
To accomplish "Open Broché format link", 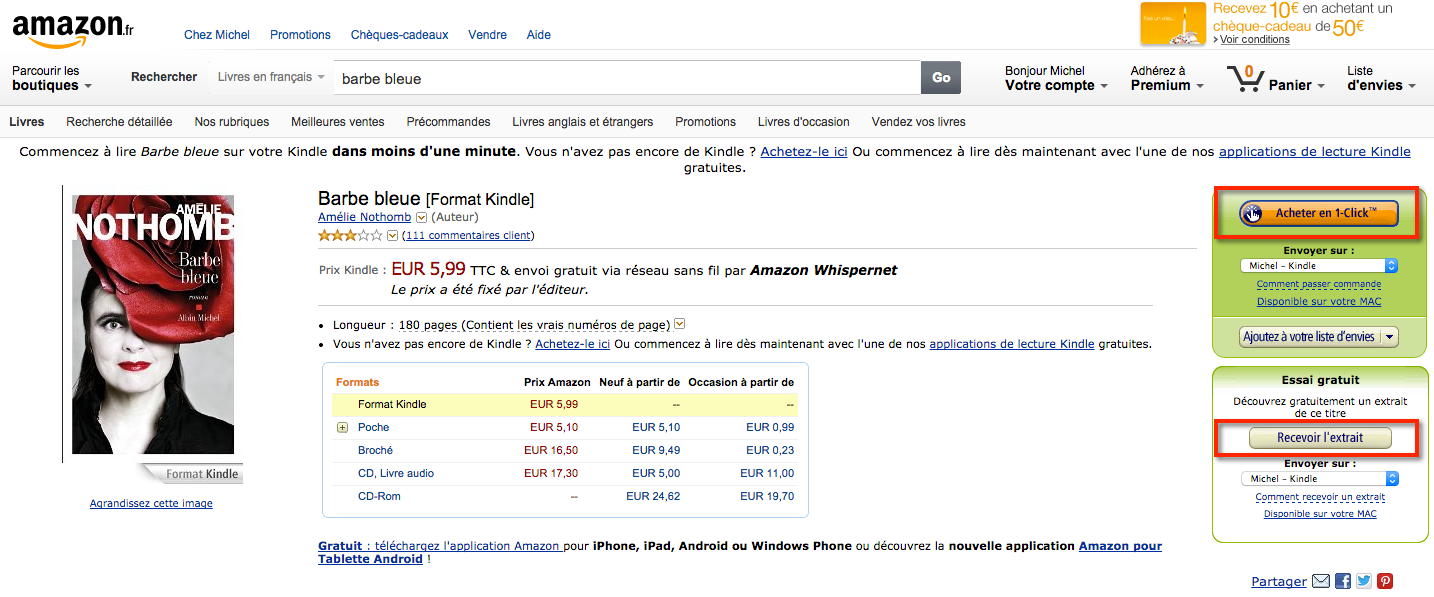I will coord(375,450).
